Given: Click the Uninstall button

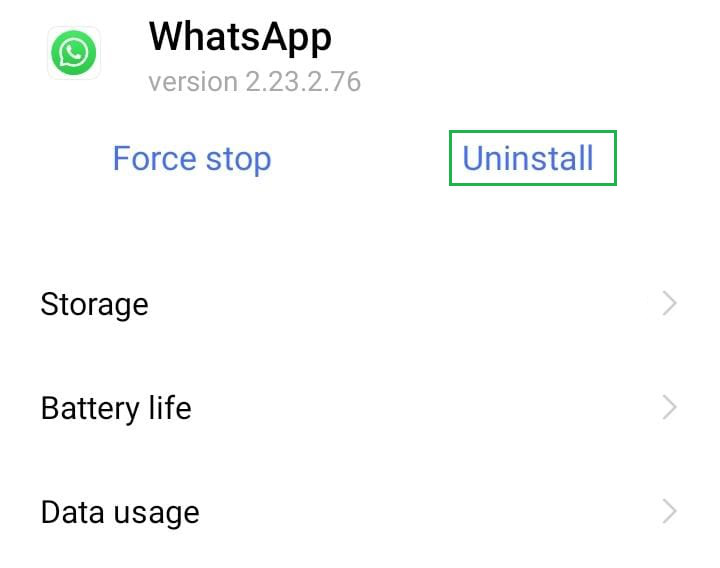Looking at the screenshot, I should 533,158.
